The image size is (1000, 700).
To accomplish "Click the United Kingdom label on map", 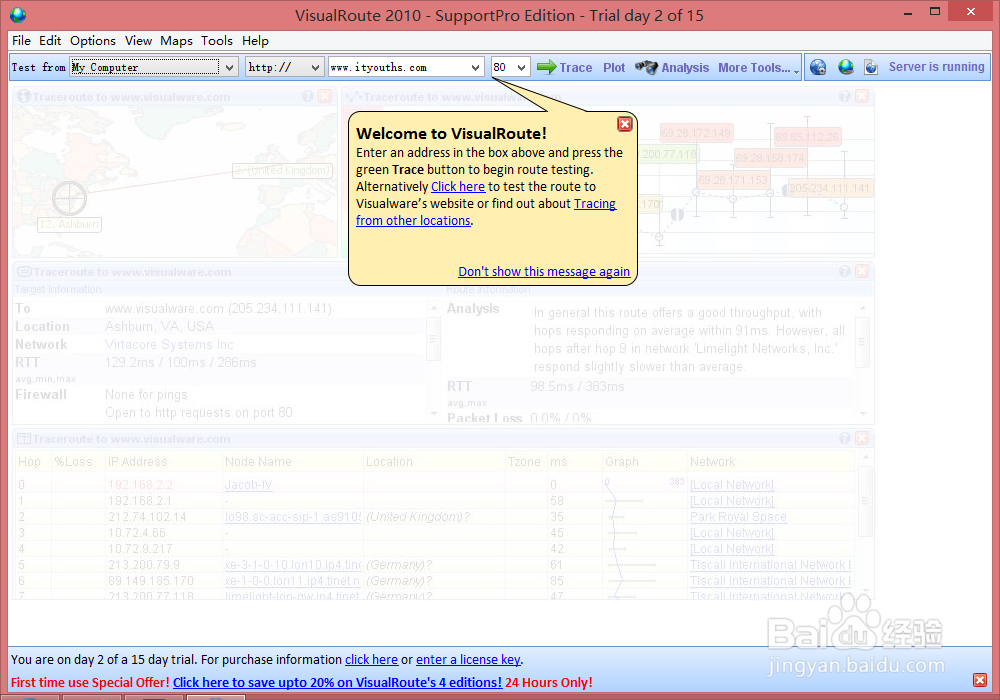I will (283, 170).
